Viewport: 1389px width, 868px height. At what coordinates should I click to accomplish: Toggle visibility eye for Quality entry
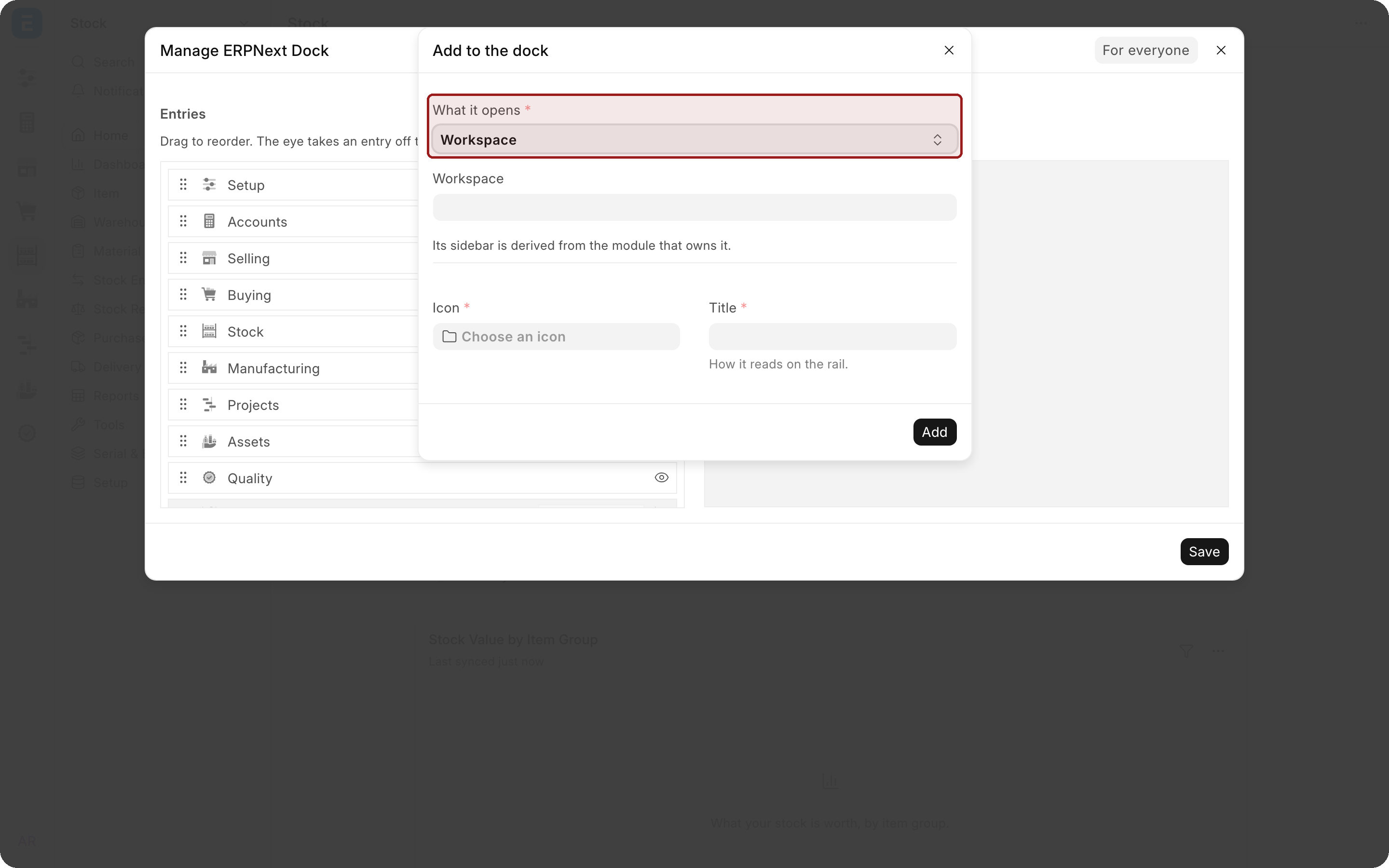(x=661, y=477)
